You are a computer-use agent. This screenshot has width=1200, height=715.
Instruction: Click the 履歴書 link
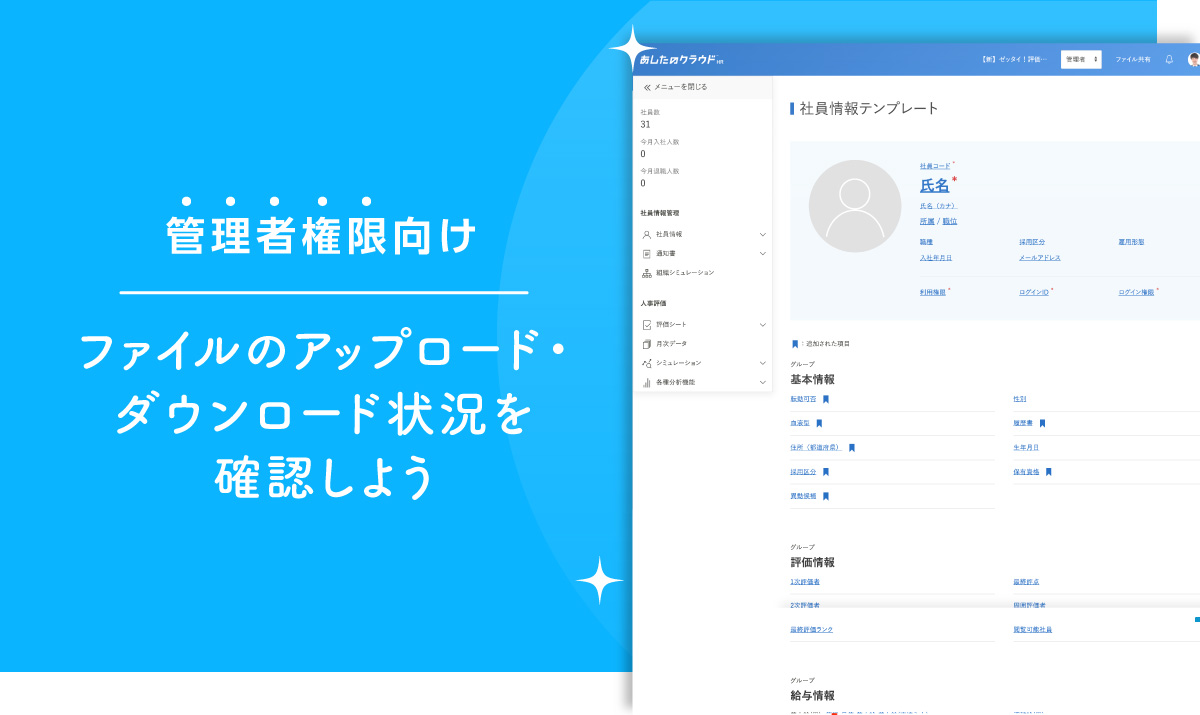(1023, 423)
